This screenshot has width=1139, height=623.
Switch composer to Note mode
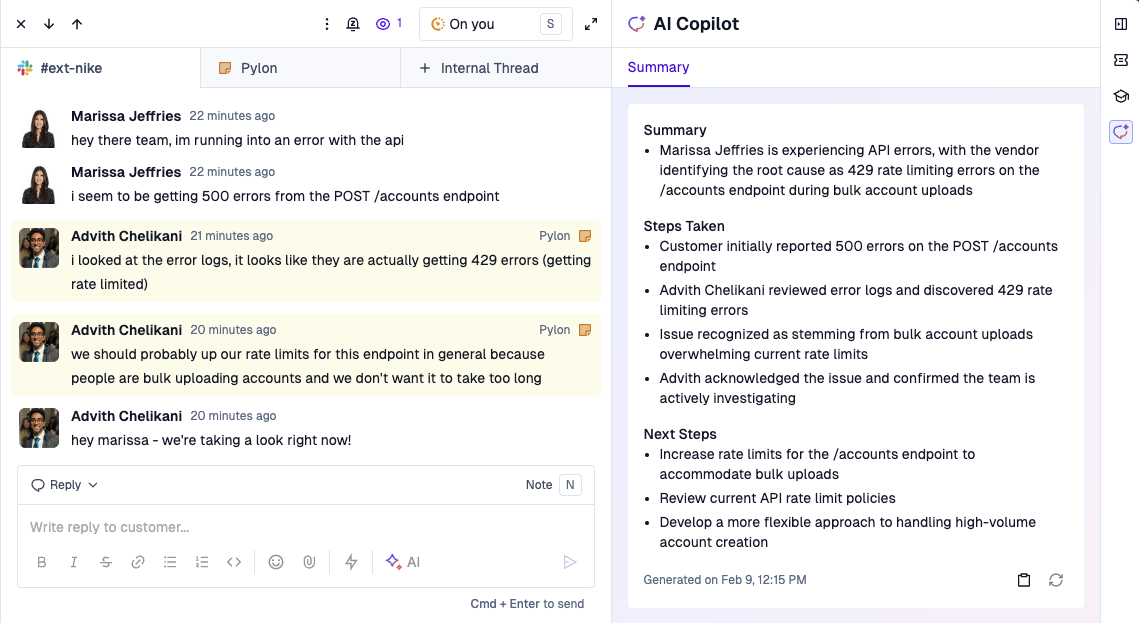[553, 484]
